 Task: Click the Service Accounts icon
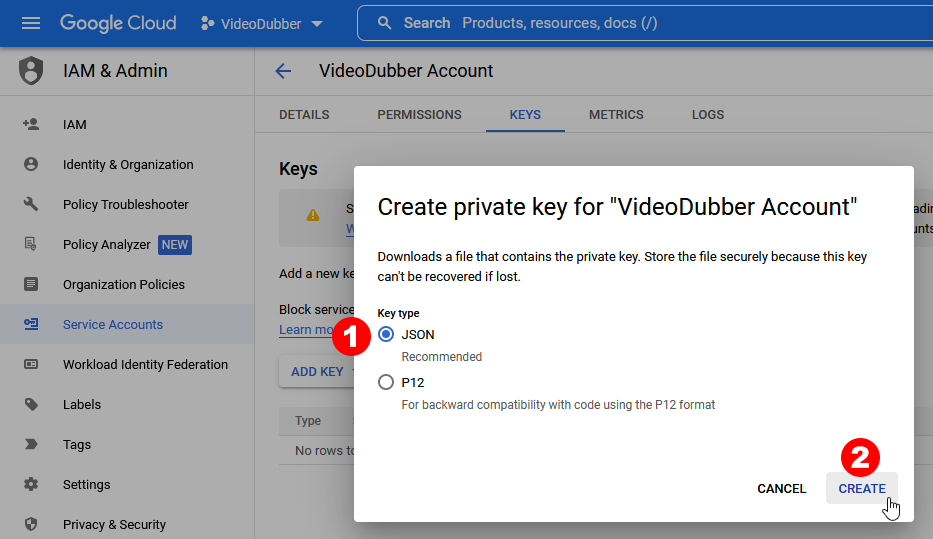31,324
